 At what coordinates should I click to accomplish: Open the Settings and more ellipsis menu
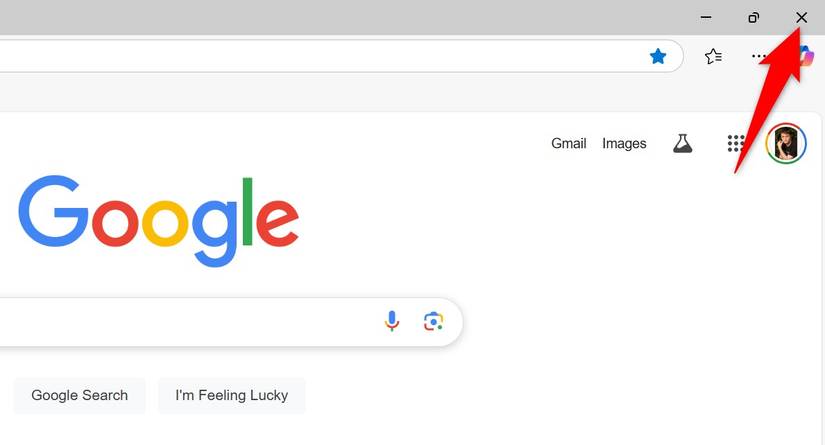tap(759, 56)
